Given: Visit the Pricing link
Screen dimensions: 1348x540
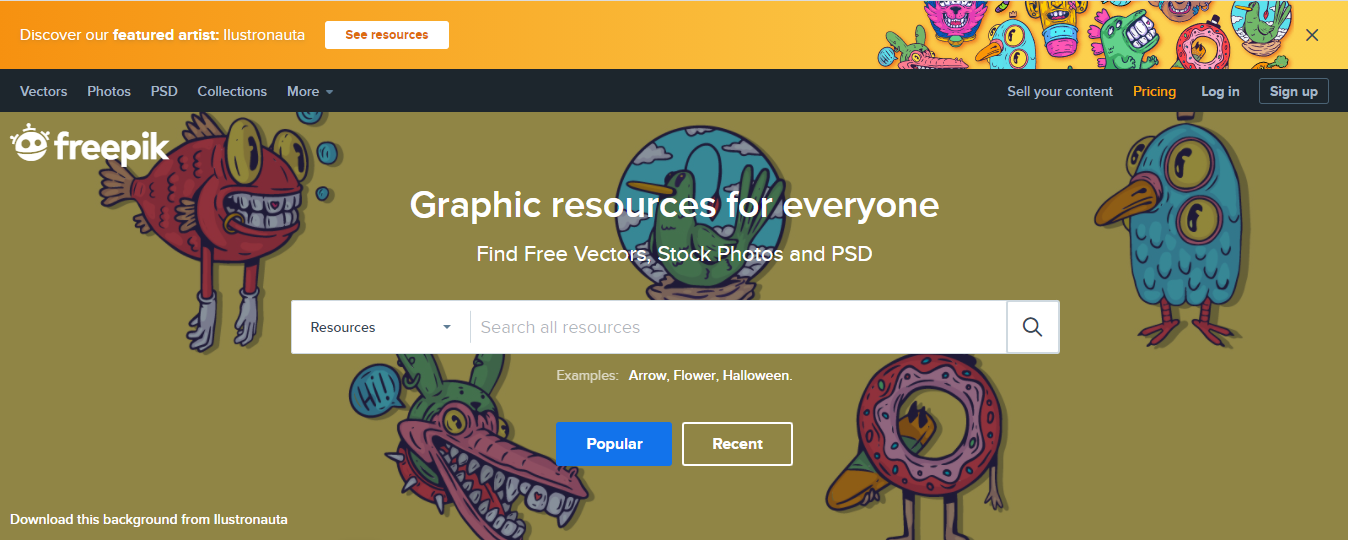Looking at the screenshot, I should tap(1154, 91).
